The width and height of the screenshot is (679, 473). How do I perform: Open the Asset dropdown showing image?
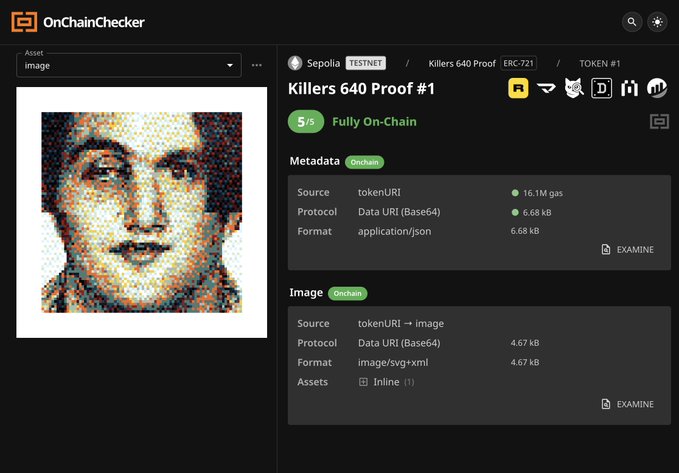[x=129, y=65]
